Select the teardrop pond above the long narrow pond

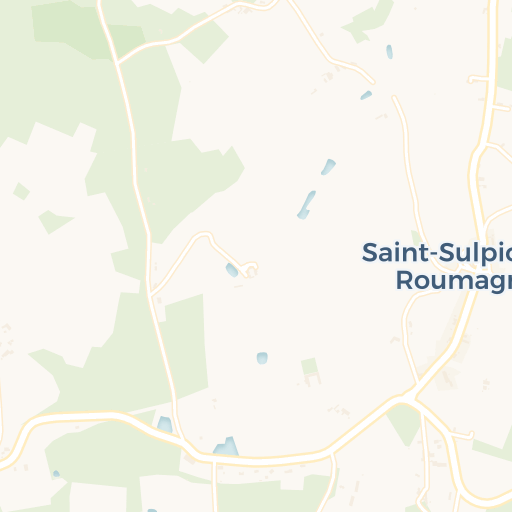click(x=328, y=167)
